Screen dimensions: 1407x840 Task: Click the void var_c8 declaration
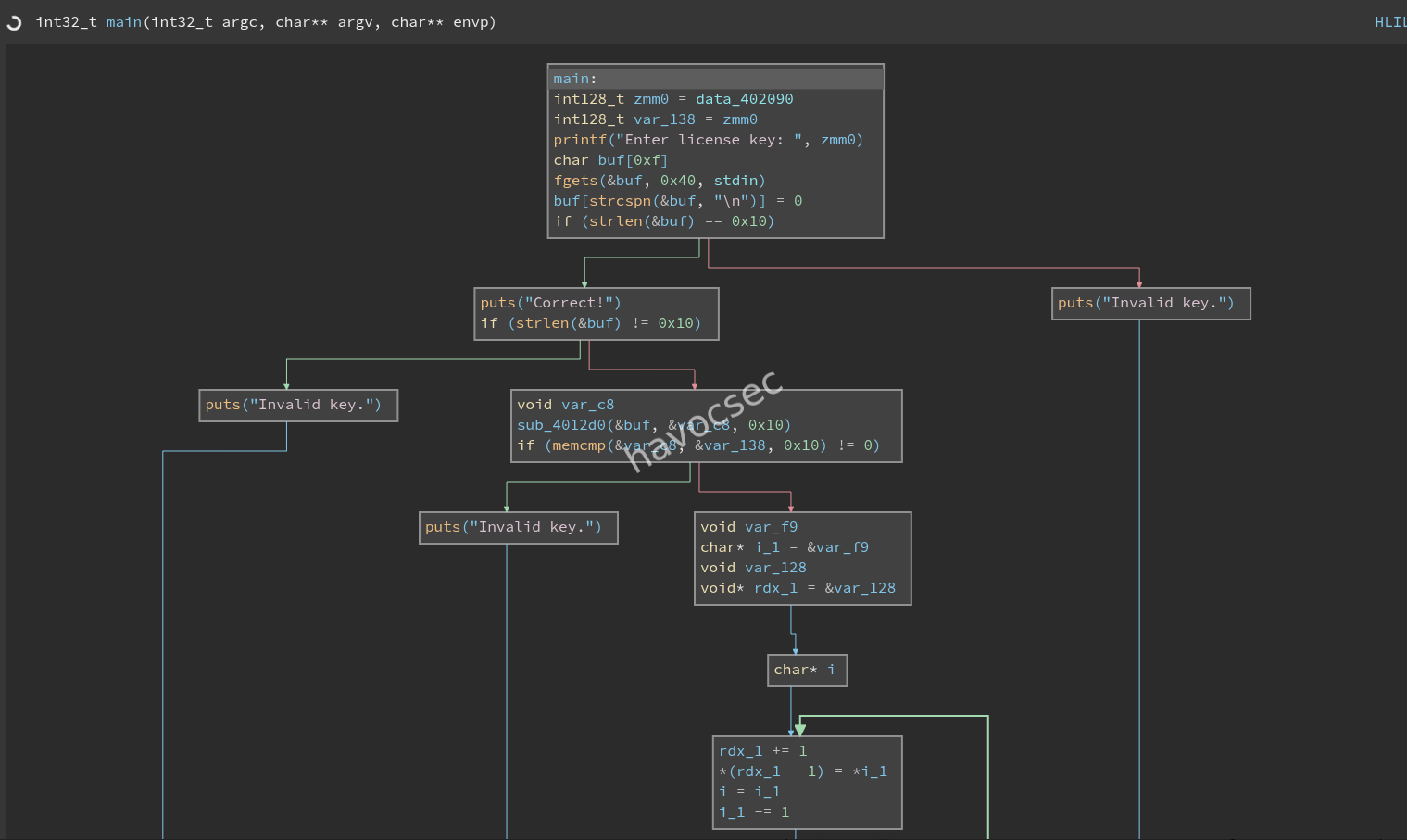[565, 405]
